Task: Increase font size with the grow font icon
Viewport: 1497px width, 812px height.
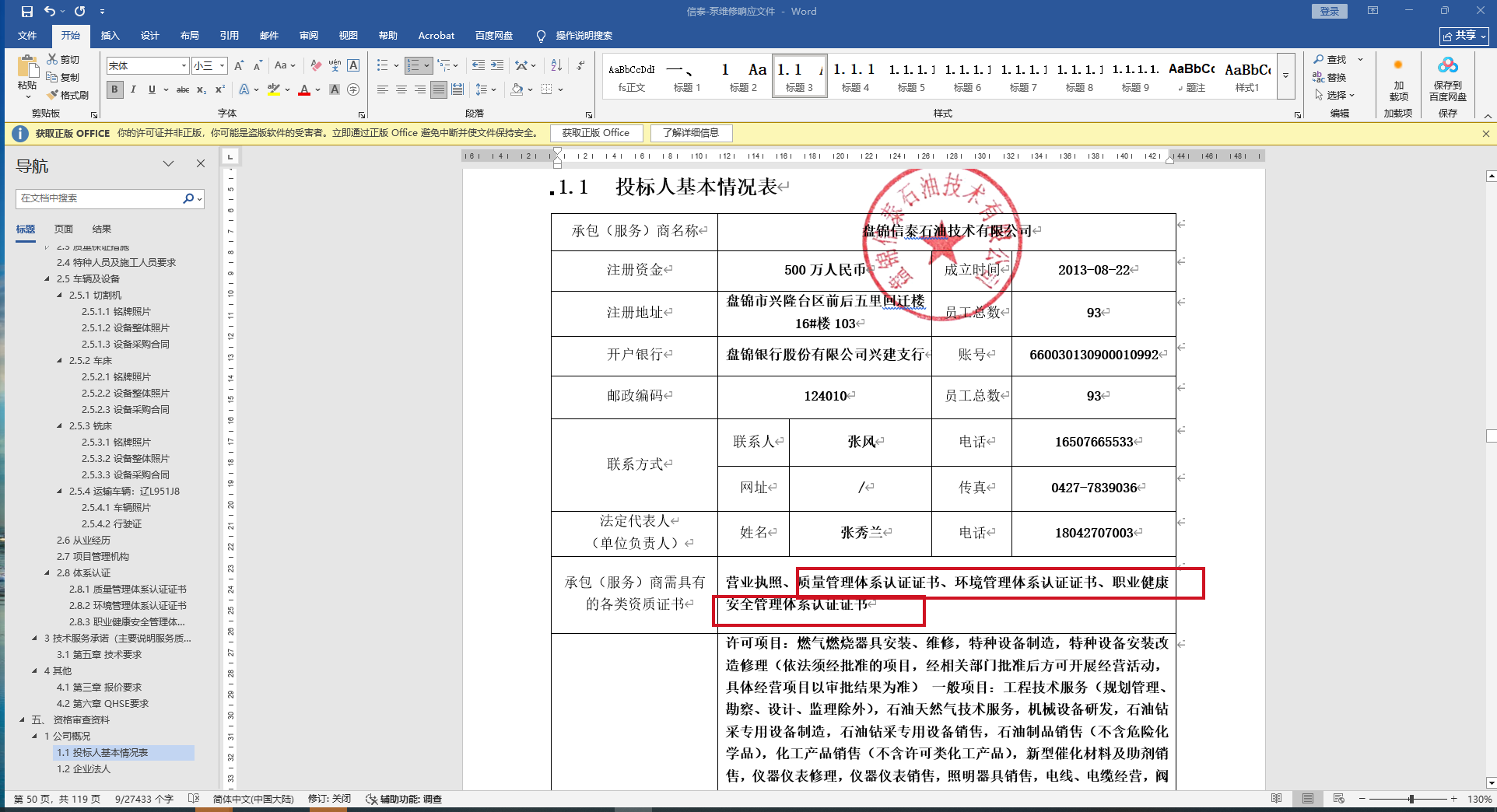Action: click(x=240, y=66)
